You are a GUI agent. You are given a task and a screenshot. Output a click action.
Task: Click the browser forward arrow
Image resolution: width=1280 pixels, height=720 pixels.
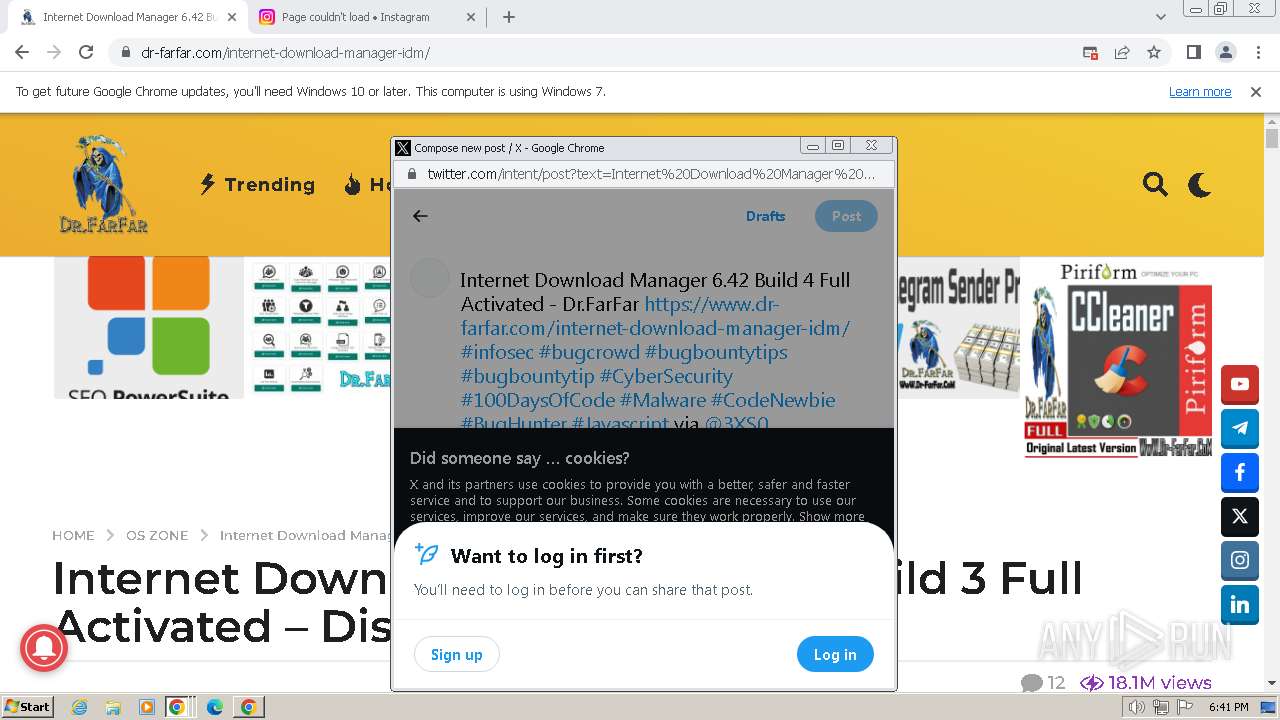click(54, 52)
